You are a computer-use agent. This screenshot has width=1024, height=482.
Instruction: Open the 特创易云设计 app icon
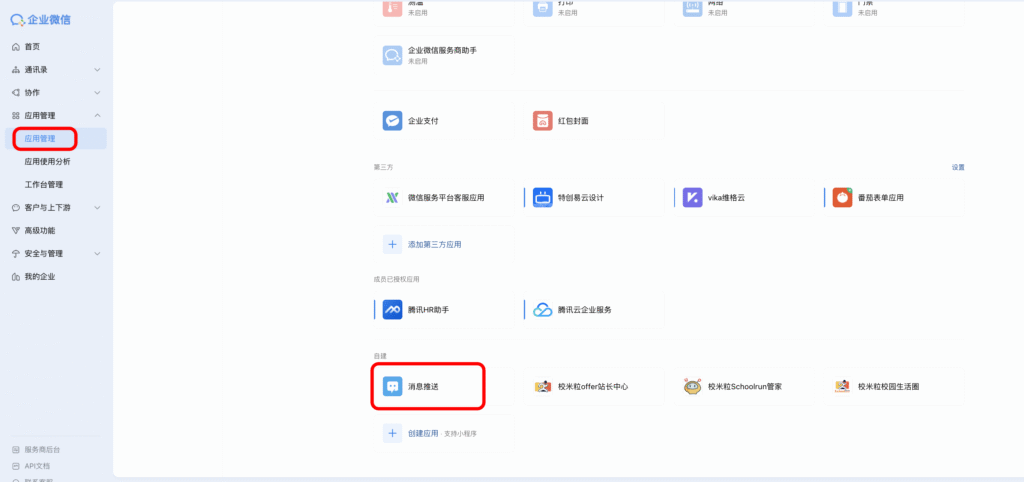(543, 197)
